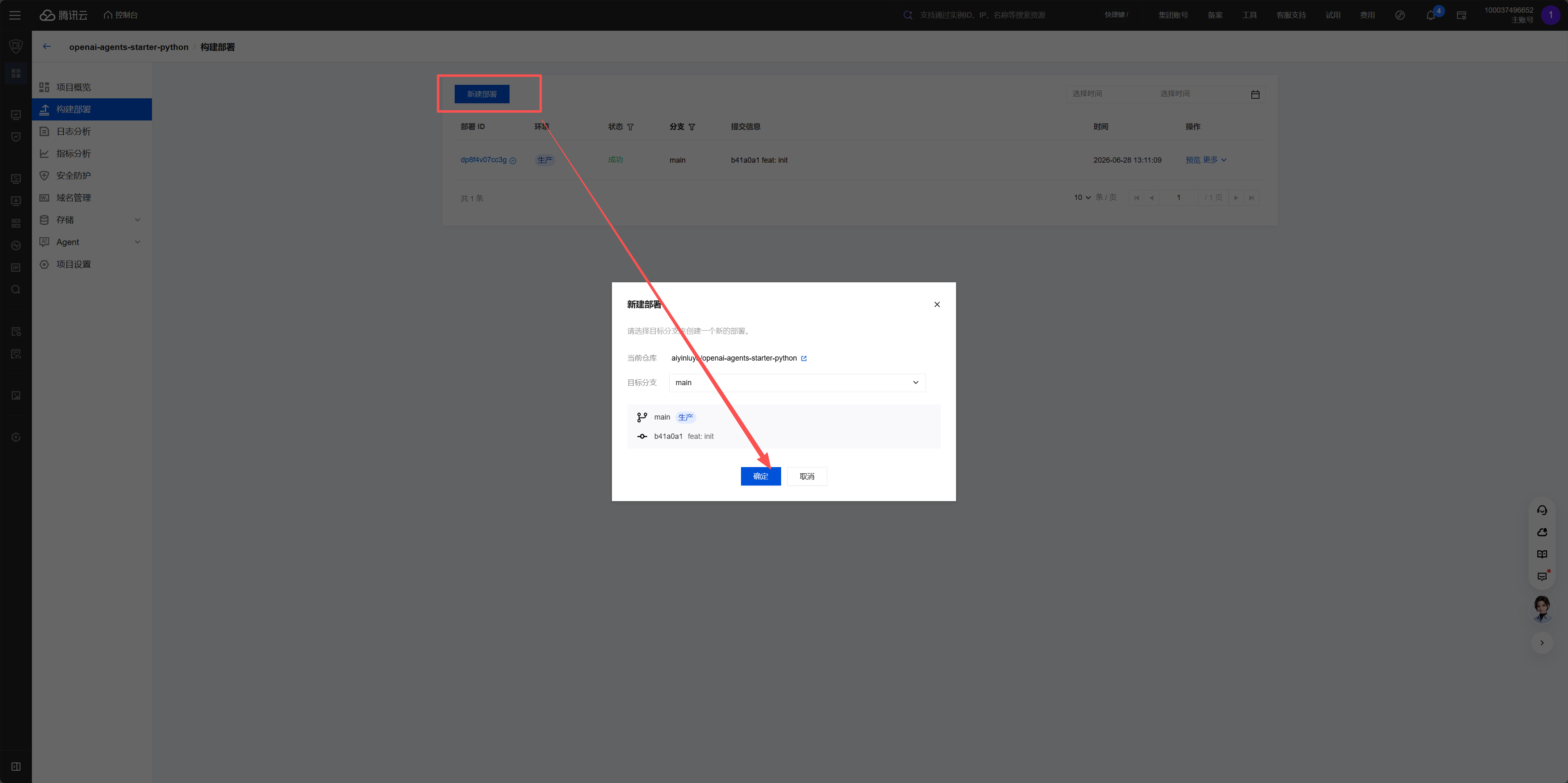This screenshot has width=1568, height=783.
Task: Open the pulse monitoring icon in left rail
Action: (x=16, y=245)
